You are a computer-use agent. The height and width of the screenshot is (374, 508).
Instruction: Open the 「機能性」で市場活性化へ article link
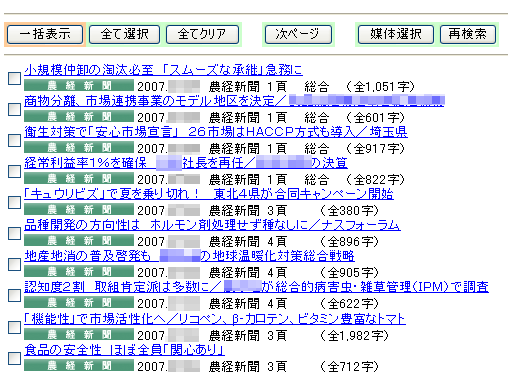coord(215,319)
